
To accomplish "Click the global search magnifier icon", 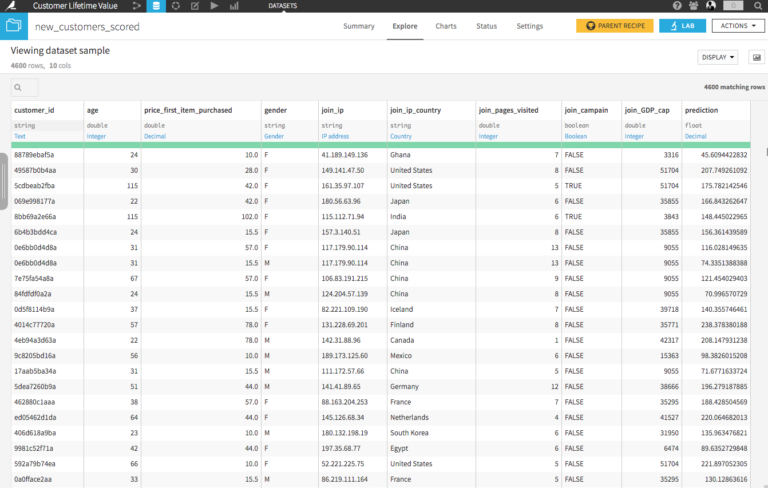I will pyautogui.click(x=757, y=6).
